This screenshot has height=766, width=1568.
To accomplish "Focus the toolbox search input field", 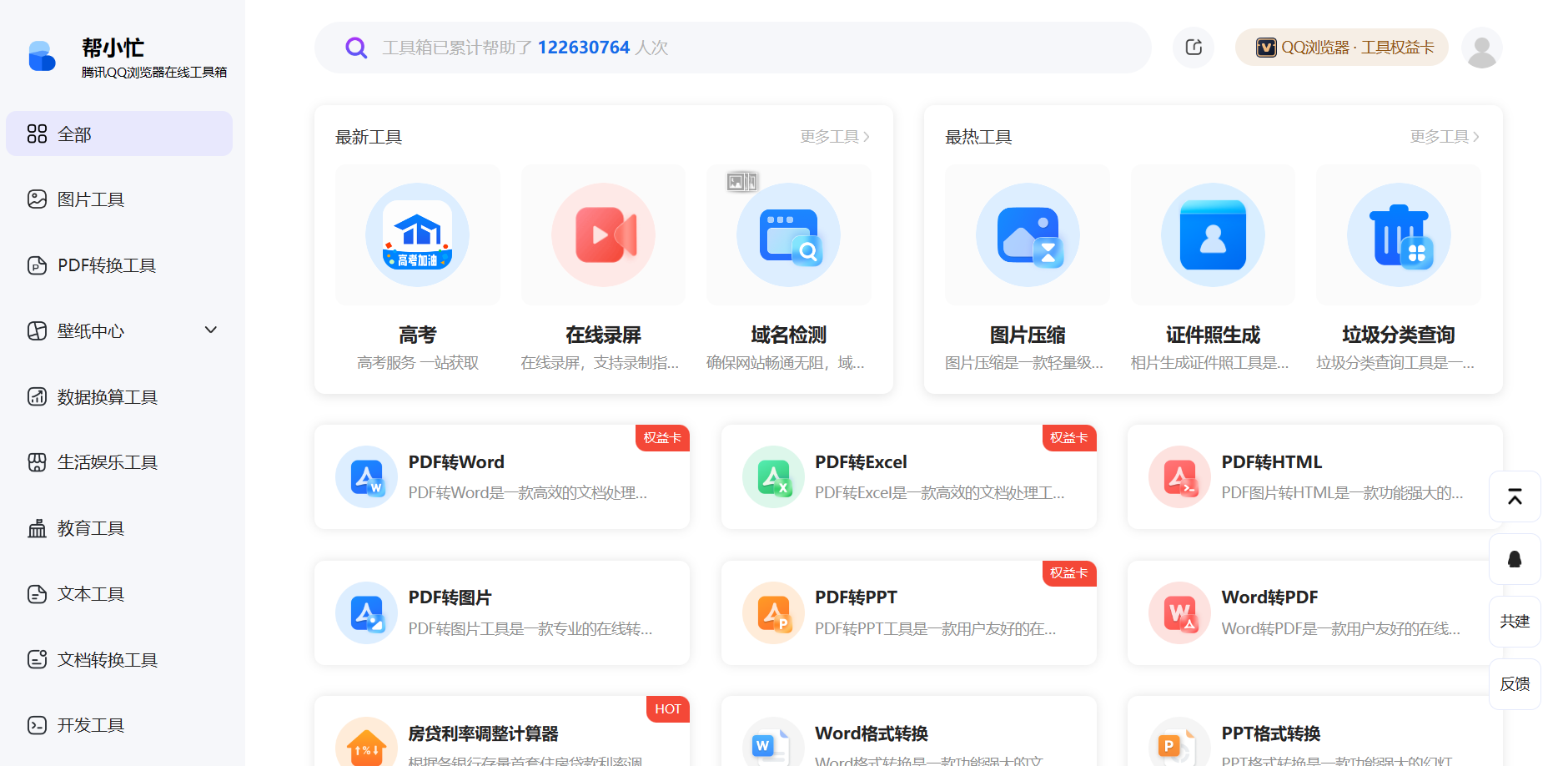I will click(x=732, y=48).
